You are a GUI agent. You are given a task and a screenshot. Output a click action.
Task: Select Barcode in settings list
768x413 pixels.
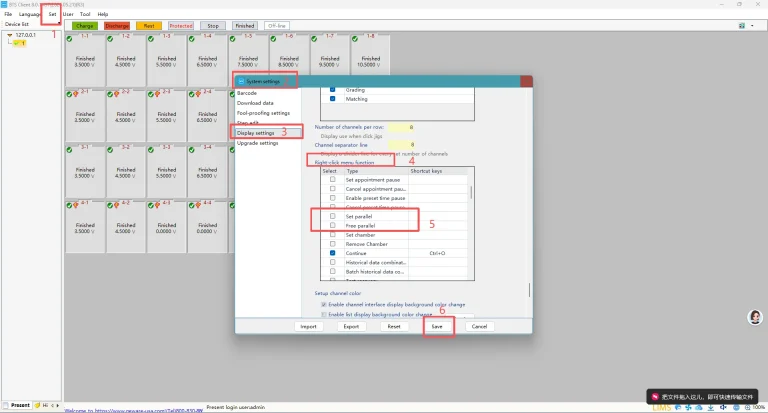point(247,93)
